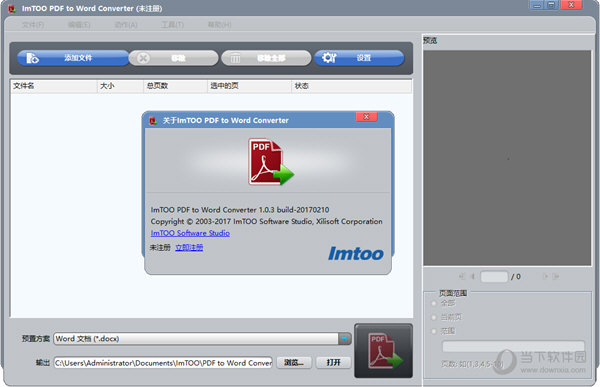The image size is (600, 387).
Task: Select the All pages (全部) radio button
Action: coord(434,303)
